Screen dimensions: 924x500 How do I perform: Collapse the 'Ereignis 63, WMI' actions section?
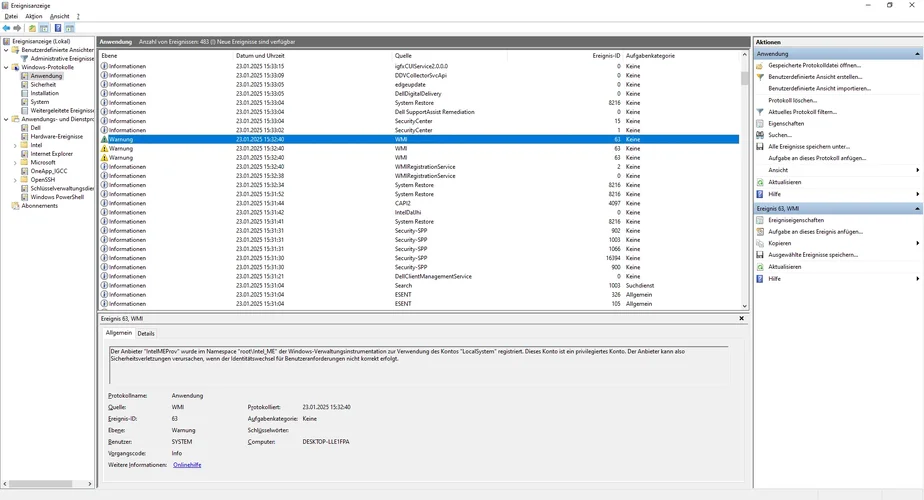coord(917,209)
